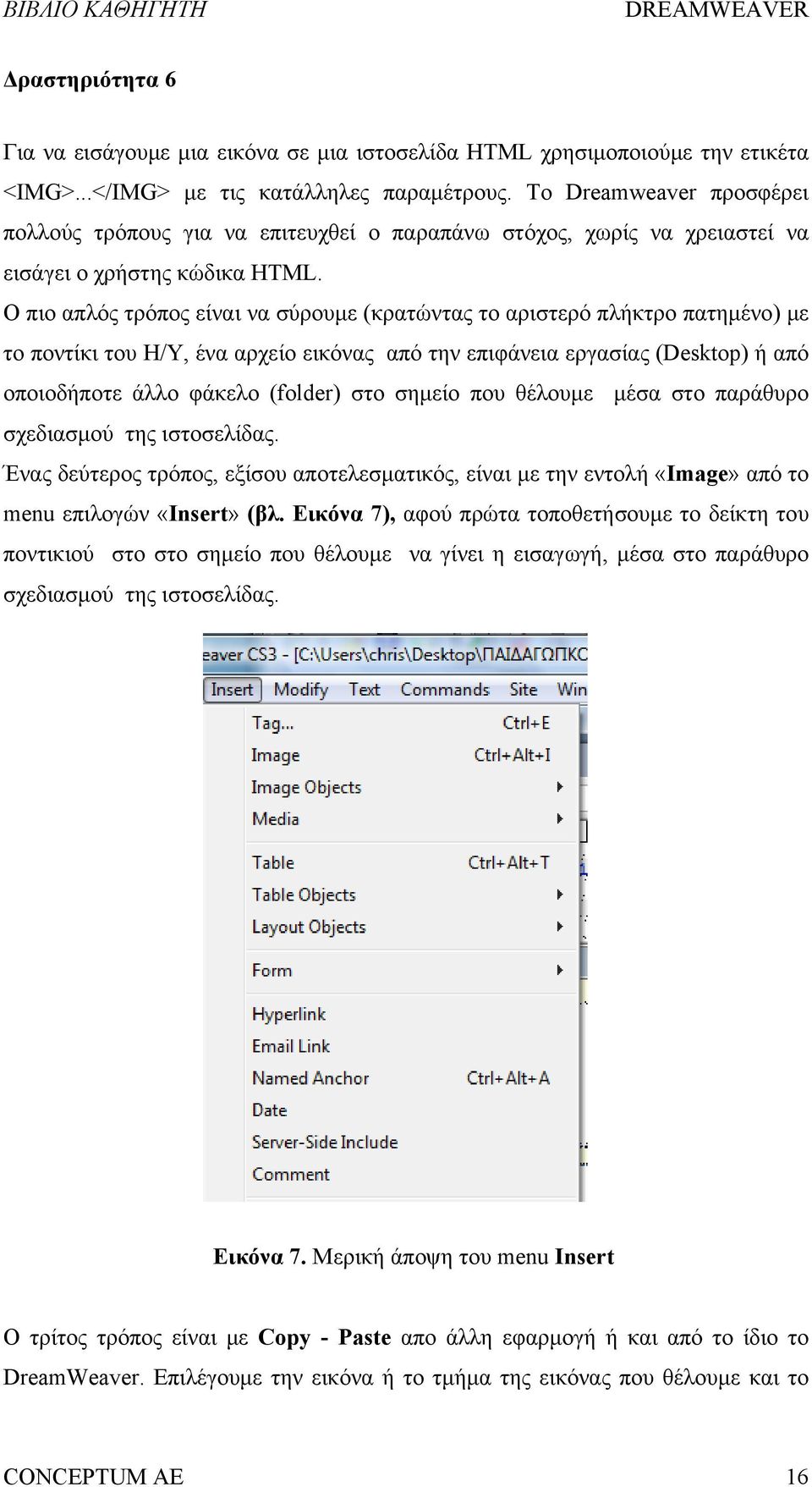812x1487 pixels.
Task: Click the Dreamweaver CS3 title bar
Action: (395, 654)
